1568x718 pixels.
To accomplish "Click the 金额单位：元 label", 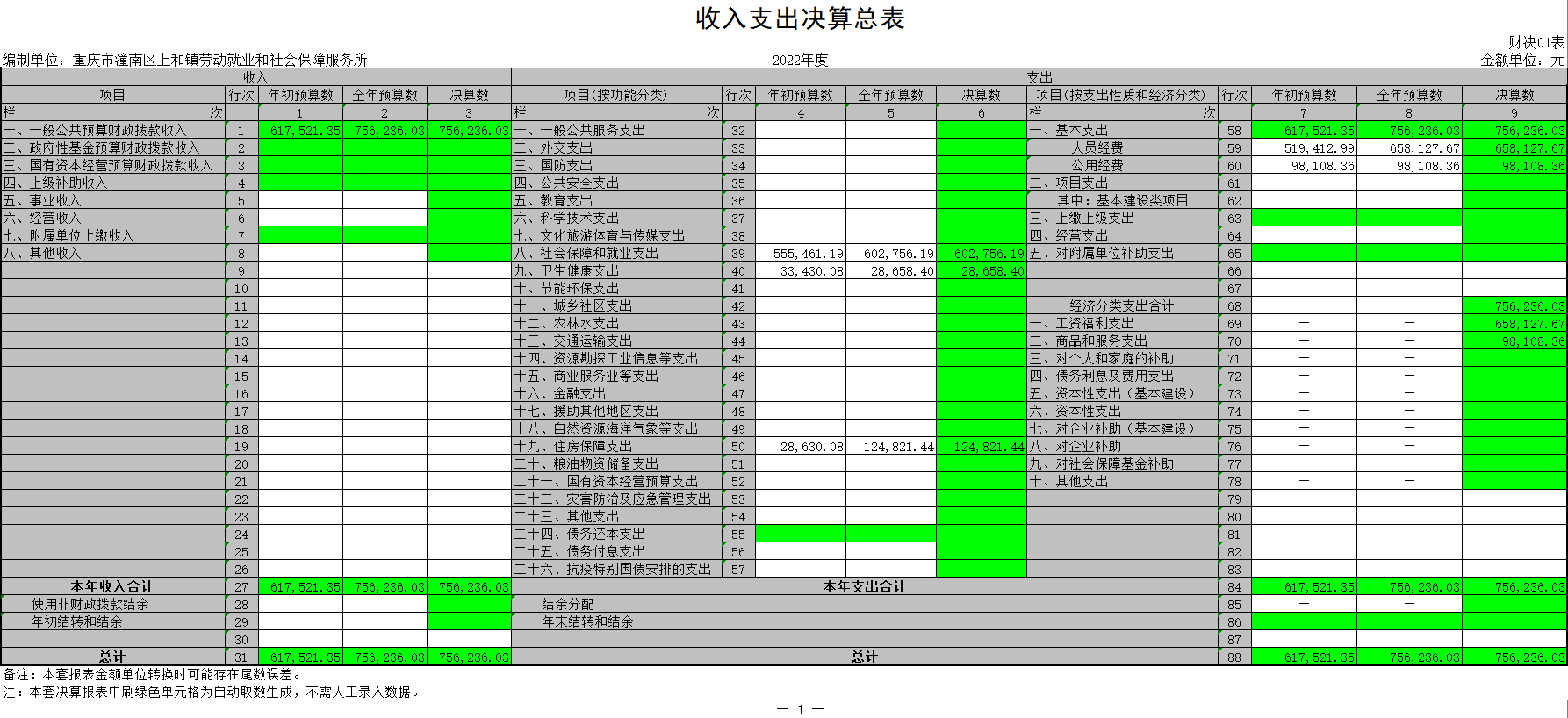I will click(1522, 60).
